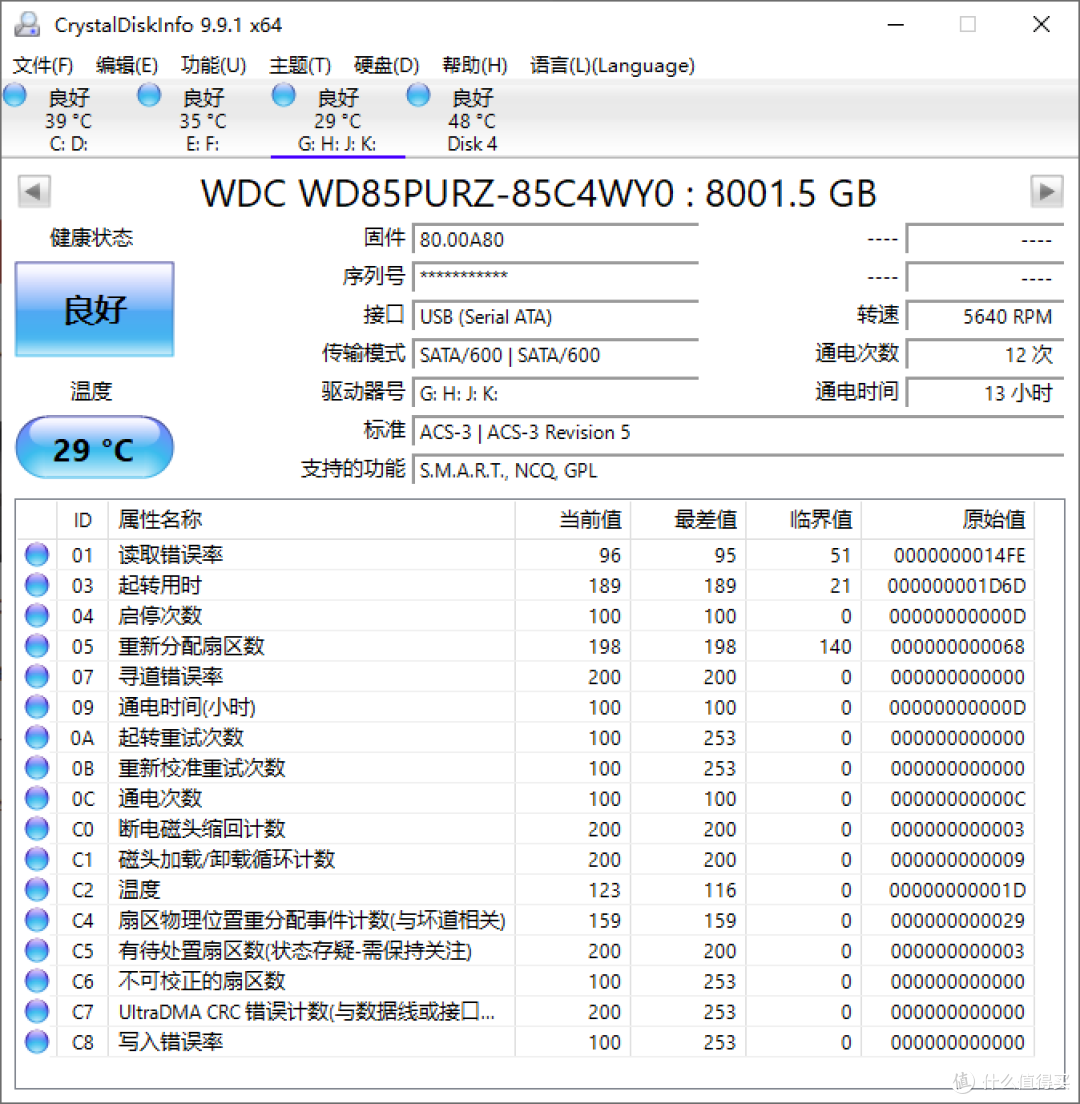Screen dimensions: 1080x1104
Task: Click the 良好 health status button
Action: point(94,309)
